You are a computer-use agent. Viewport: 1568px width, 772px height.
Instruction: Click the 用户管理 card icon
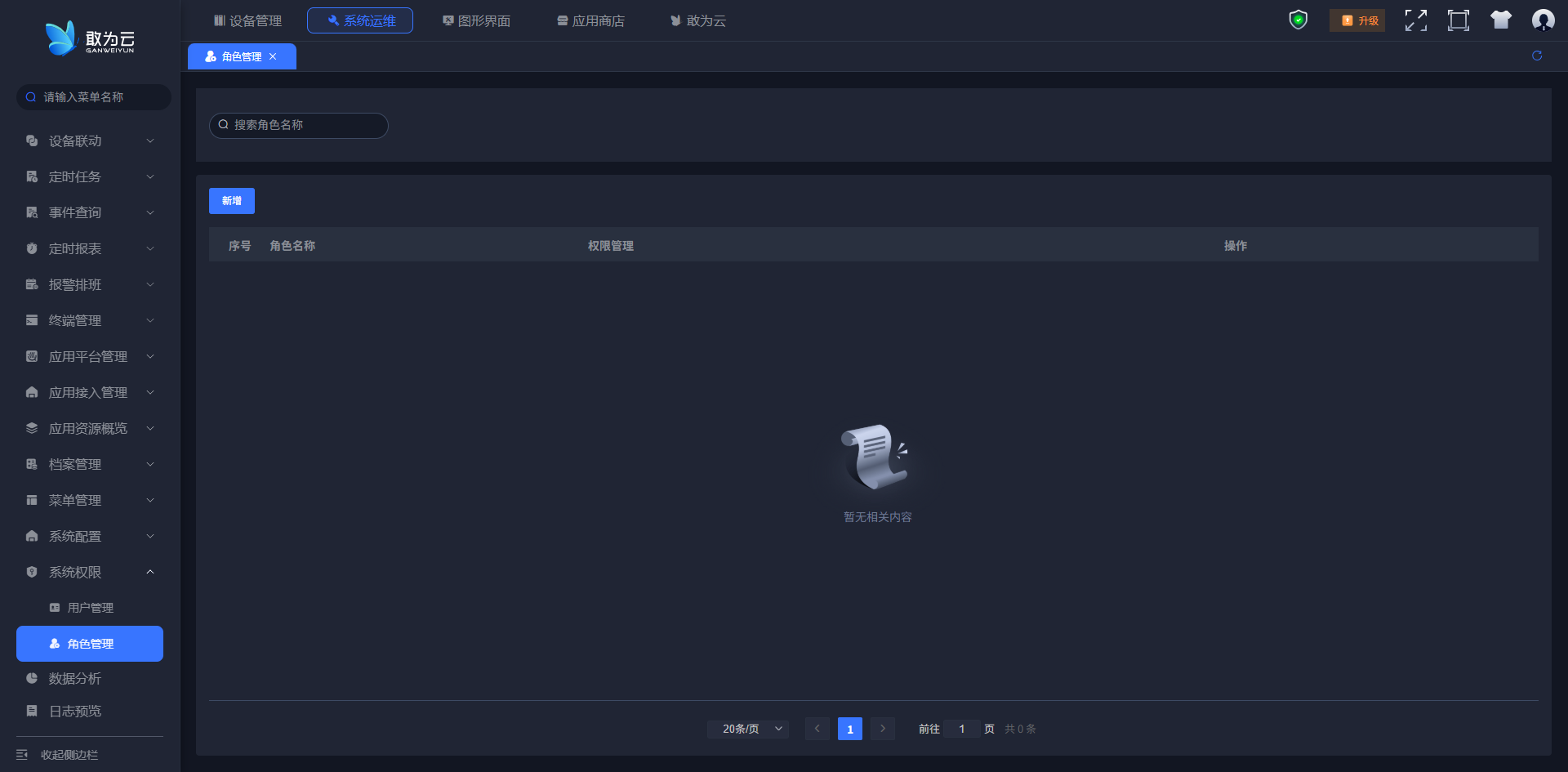tap(55, 608)
